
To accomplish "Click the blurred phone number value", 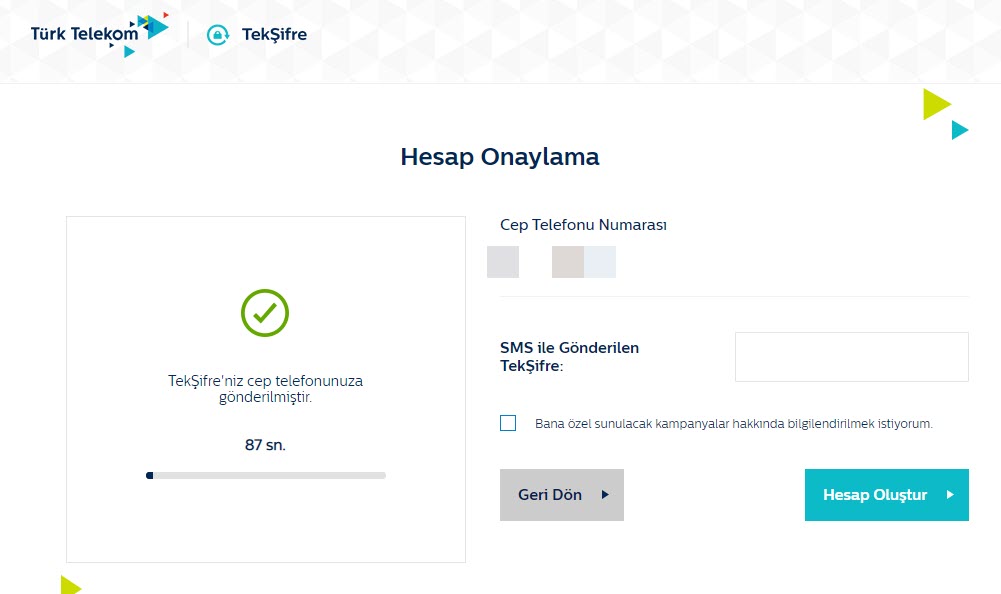I will 551,262.
